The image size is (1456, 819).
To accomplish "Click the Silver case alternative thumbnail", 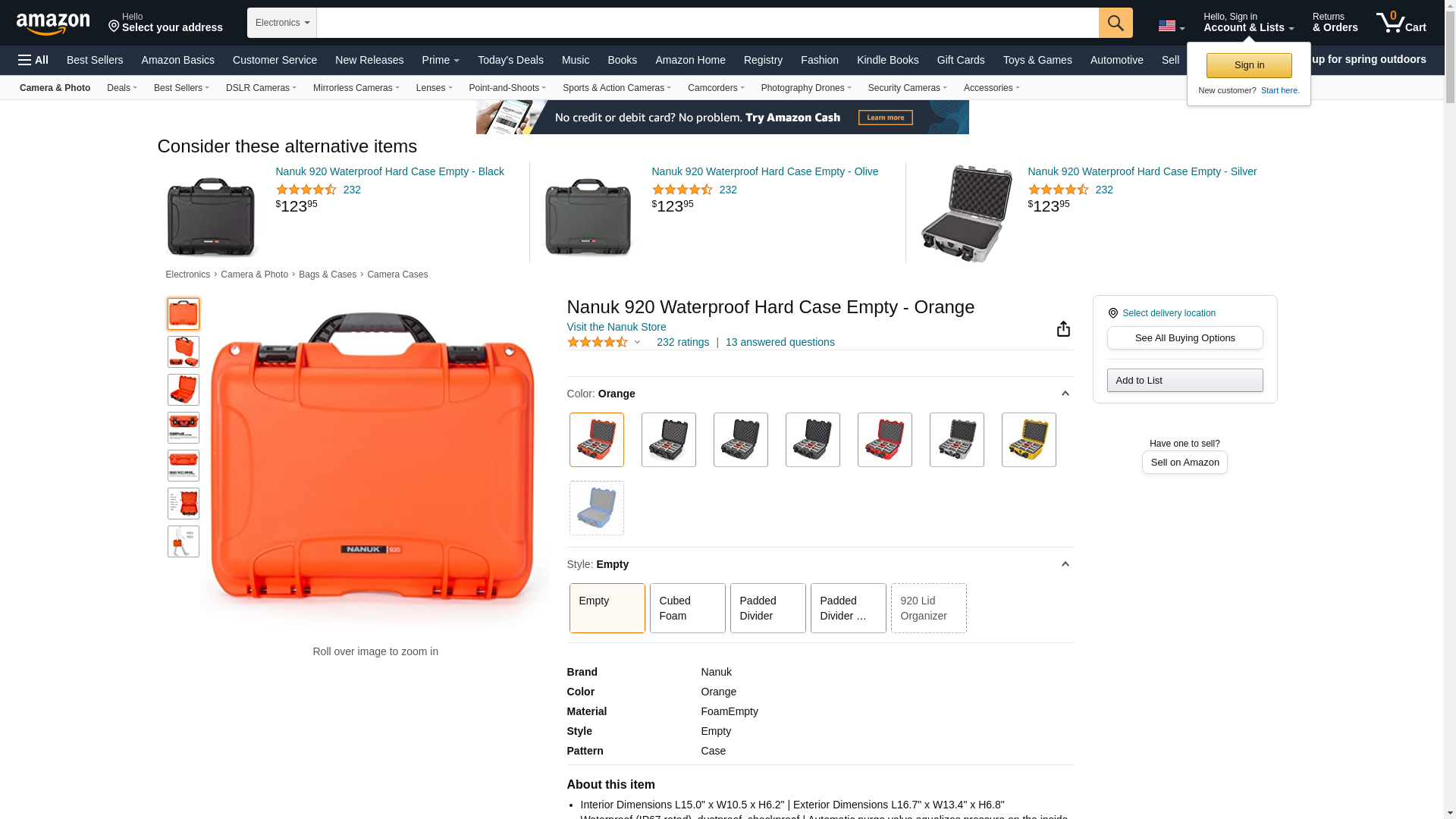I will (x=966, y=214).
